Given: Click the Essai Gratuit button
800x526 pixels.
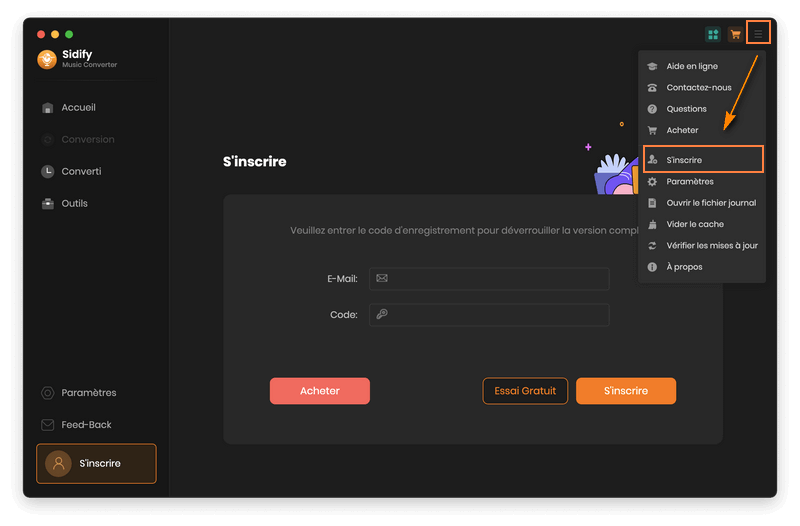Looking at the screenshot, I should [x=525, y=391].
